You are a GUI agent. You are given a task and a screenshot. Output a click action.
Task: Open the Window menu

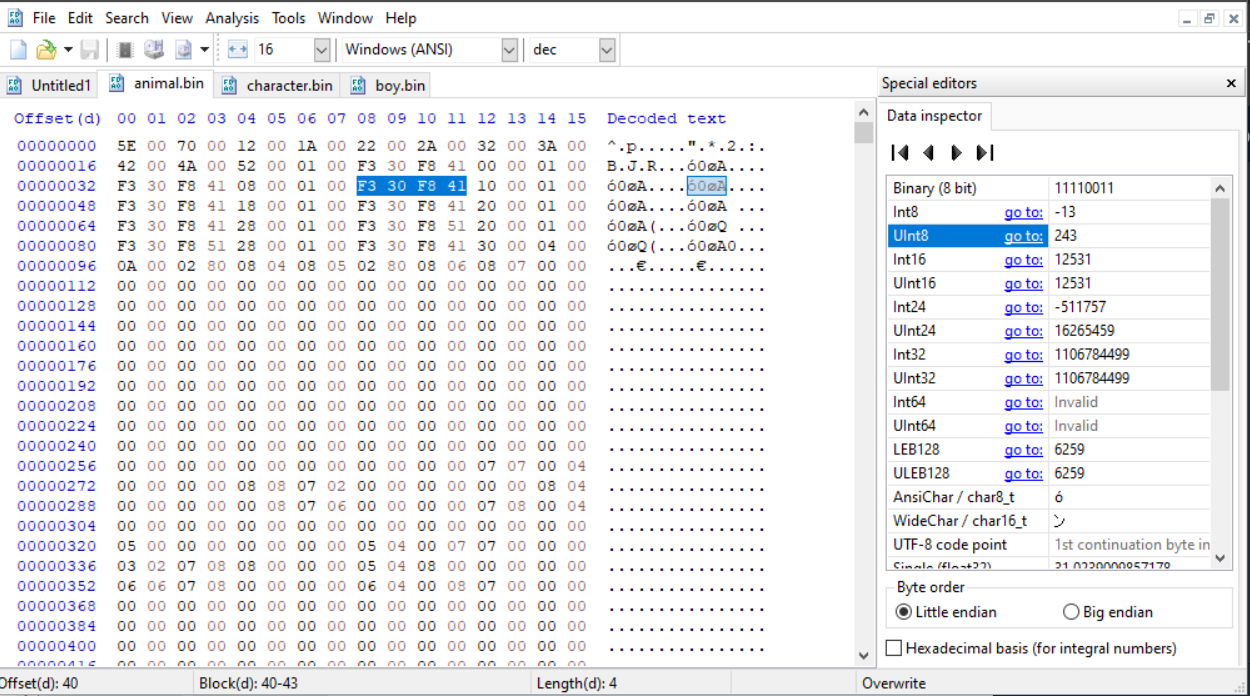[346, 18]
